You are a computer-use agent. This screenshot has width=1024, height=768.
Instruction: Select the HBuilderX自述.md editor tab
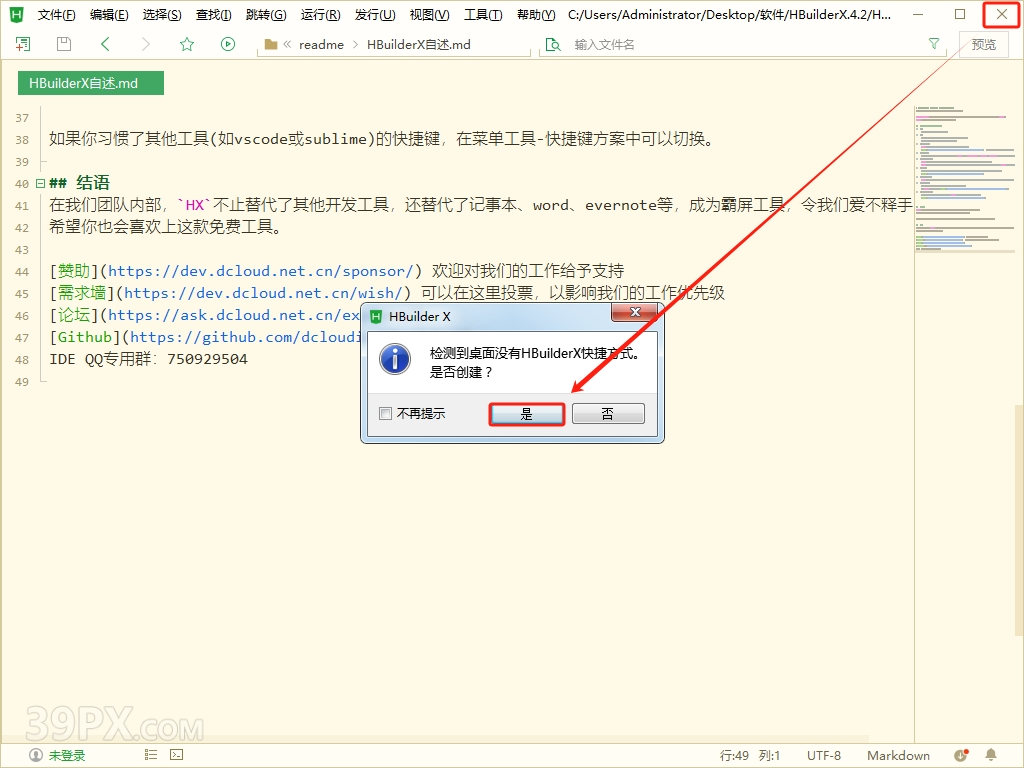click(91, 83)
